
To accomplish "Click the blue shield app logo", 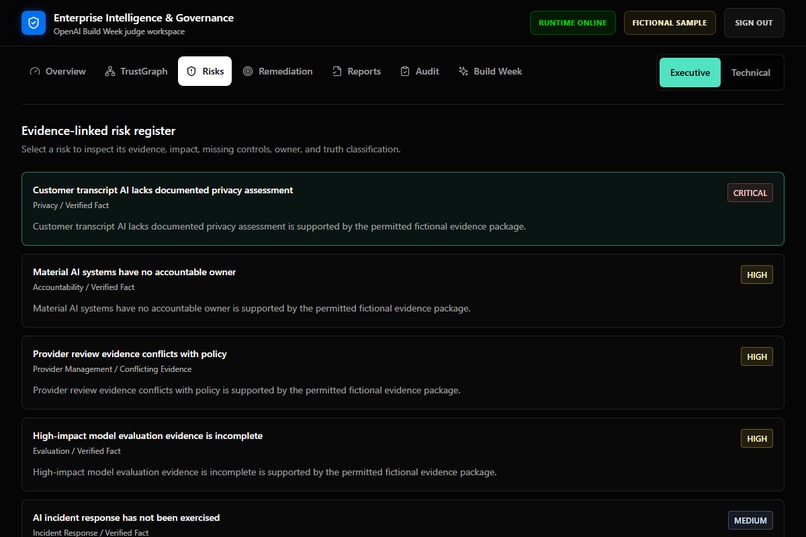I will (x=33, y=23).
